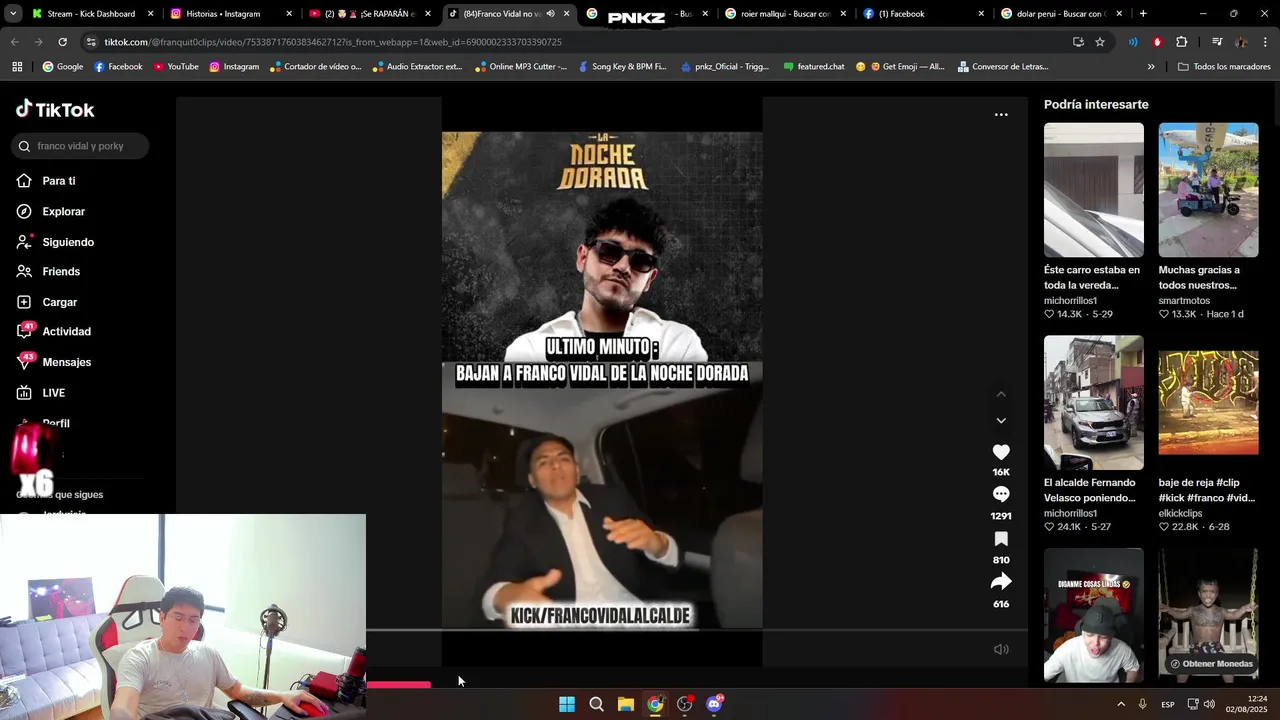This screenshot has width=1280, height=720.
Task: Switch to the PNKZ browser tab
Action: [644, 14]
